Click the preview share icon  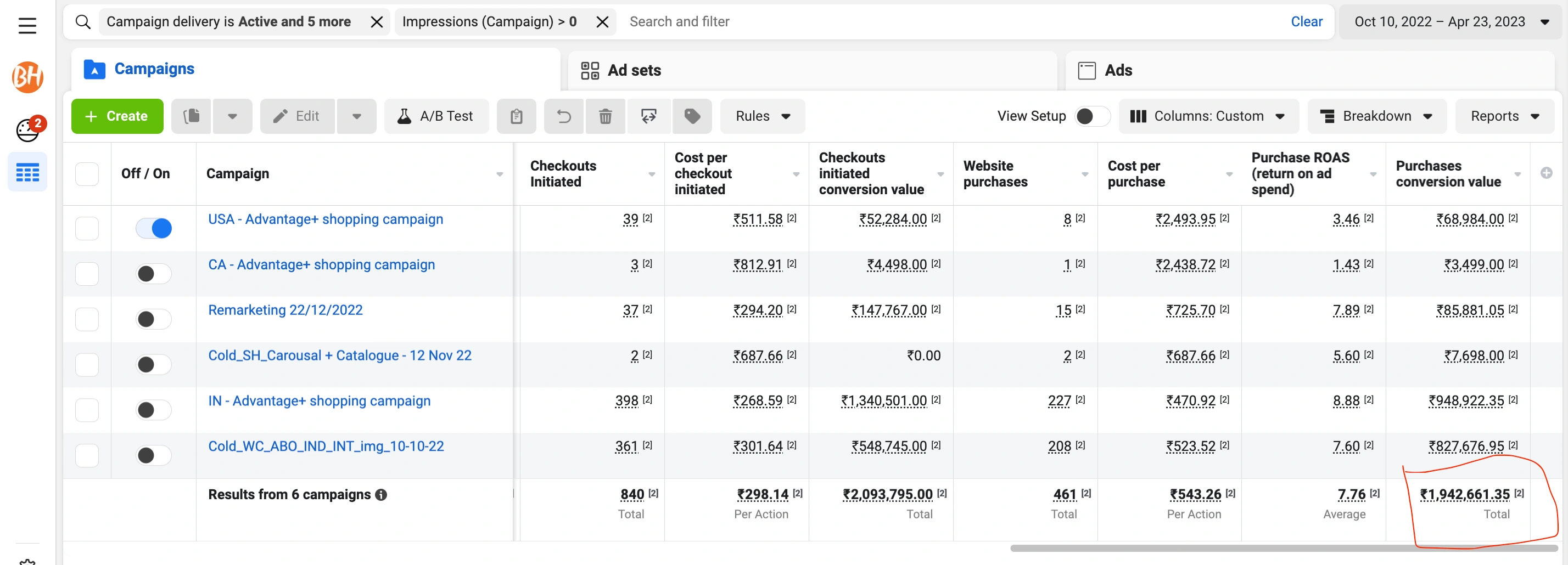(x=649, y=116)
